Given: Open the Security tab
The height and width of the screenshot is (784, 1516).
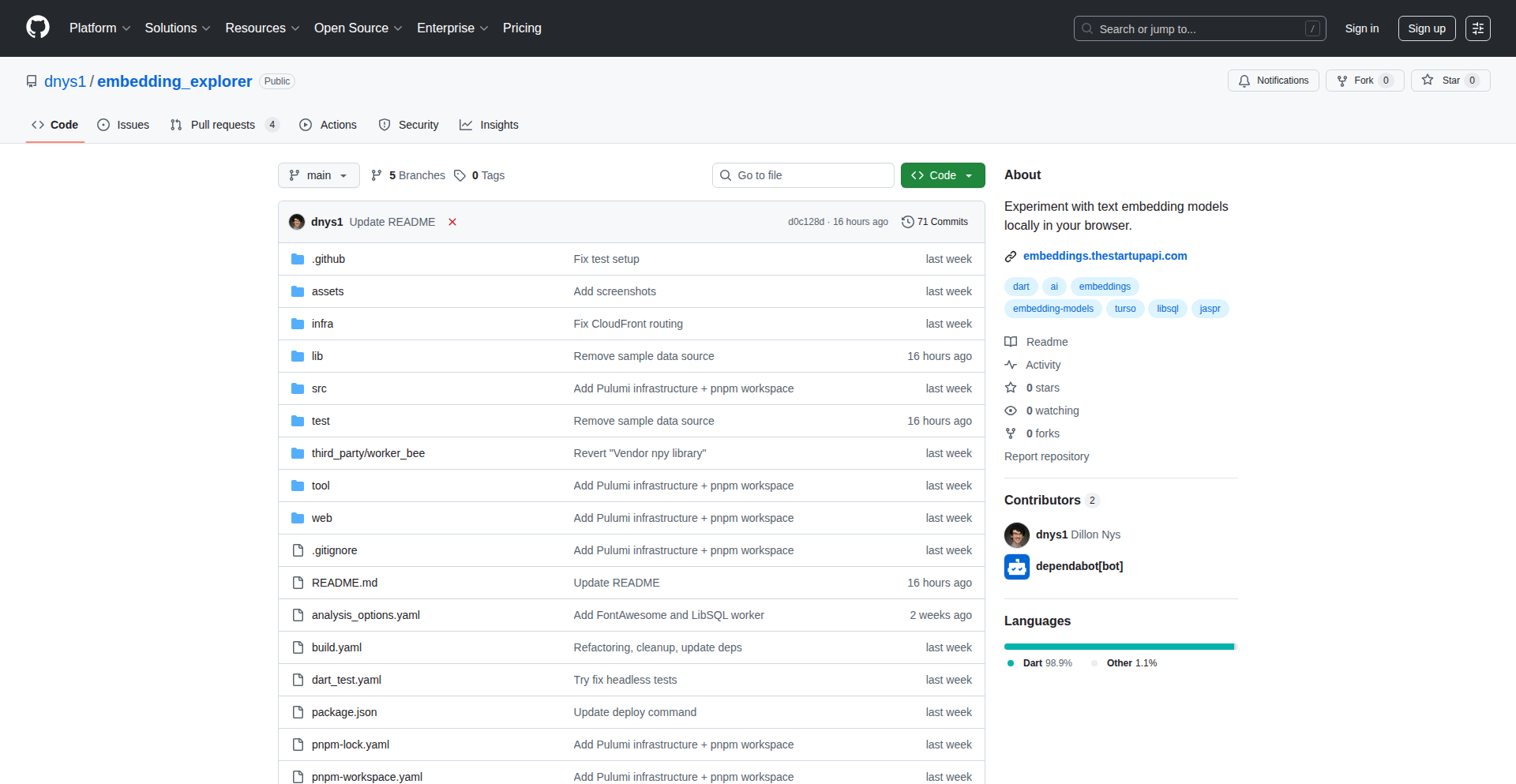Looking at the screenshot, I should (x=409, y=125).
